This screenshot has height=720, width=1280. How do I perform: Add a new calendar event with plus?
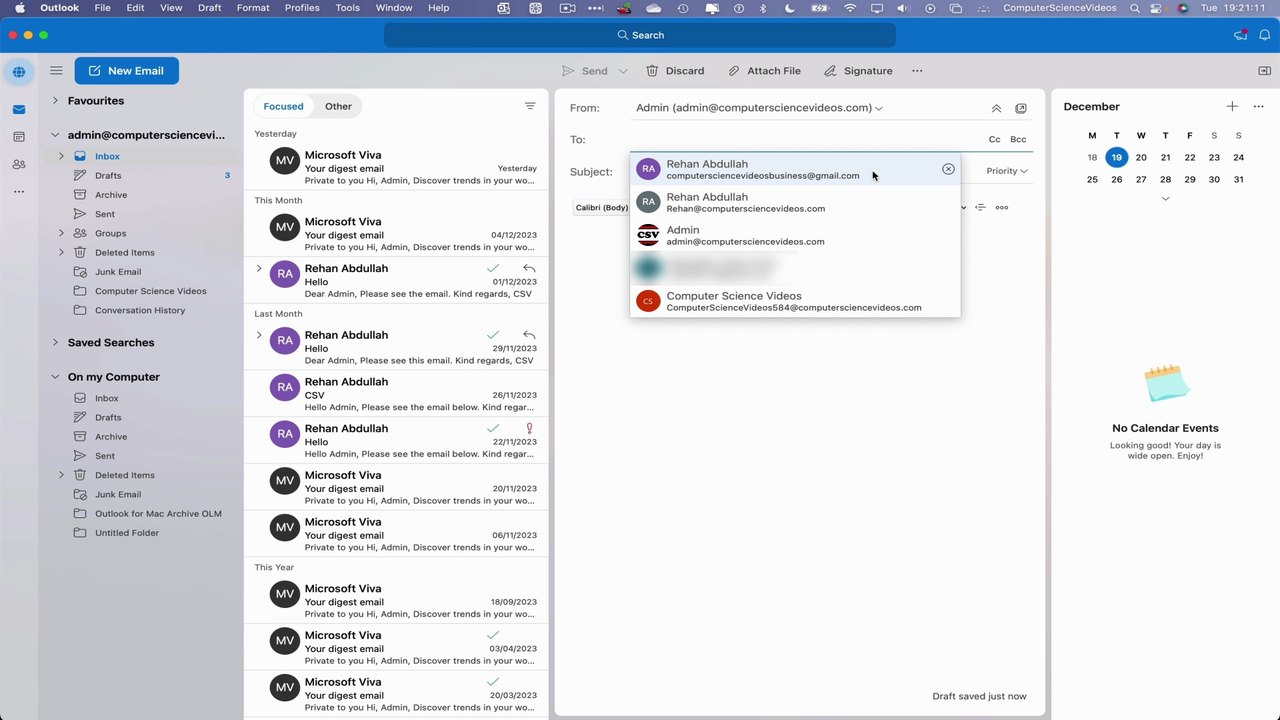1232,106
